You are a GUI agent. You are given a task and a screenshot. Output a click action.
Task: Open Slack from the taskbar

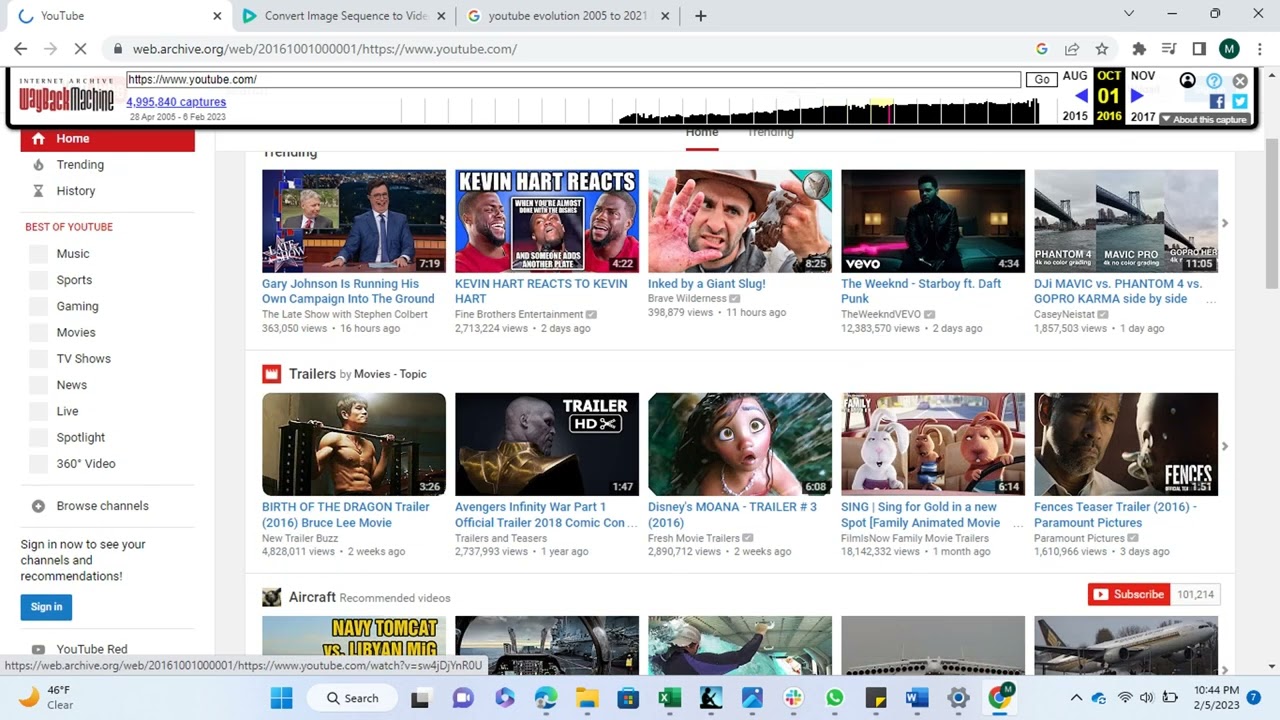(x=793, y=698)
